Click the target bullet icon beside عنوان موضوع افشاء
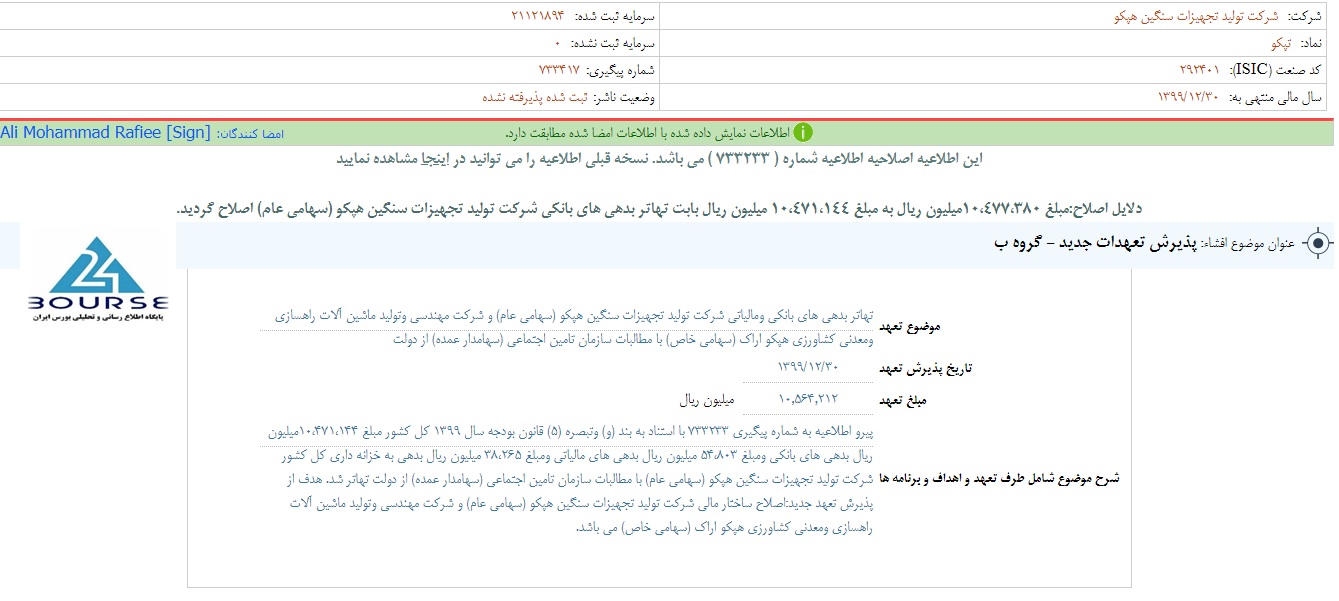Screen dimensions: 1339x601 click(x=1319, y=244)
